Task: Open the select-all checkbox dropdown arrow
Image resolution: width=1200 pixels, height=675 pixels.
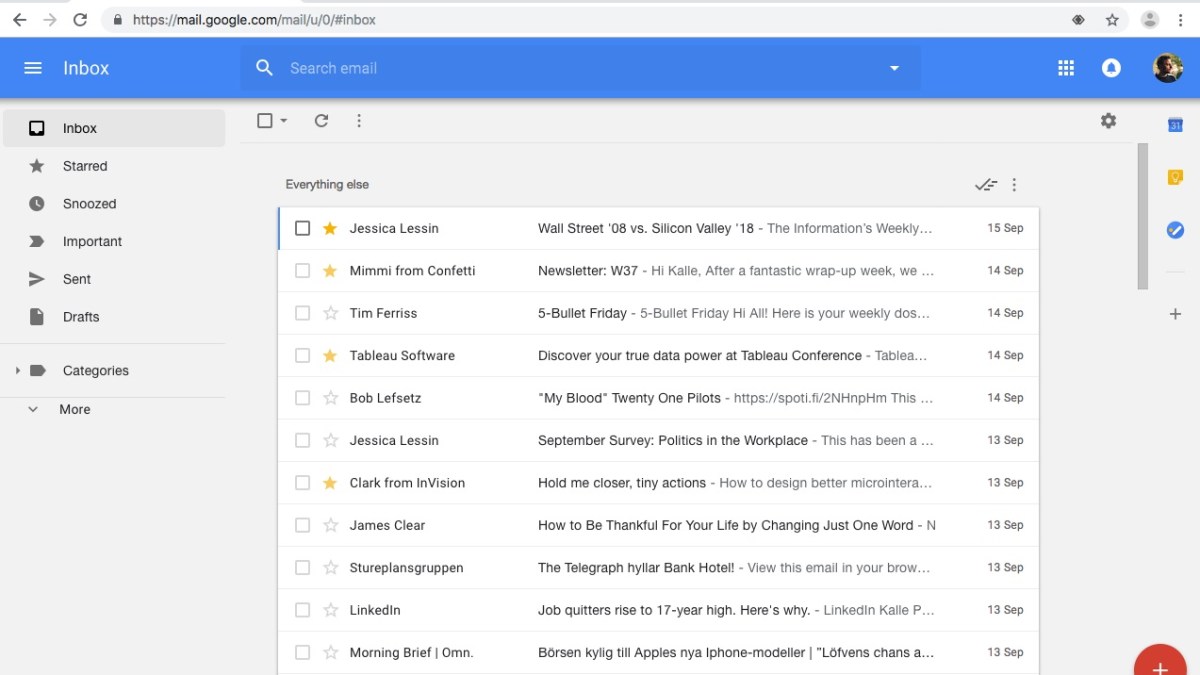Action: pyautogui.click(x=284, y=121)
